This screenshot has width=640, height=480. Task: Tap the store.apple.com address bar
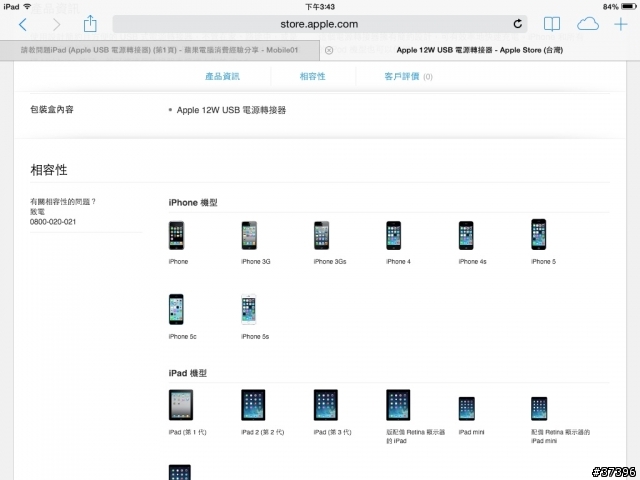tap(320, 24)
